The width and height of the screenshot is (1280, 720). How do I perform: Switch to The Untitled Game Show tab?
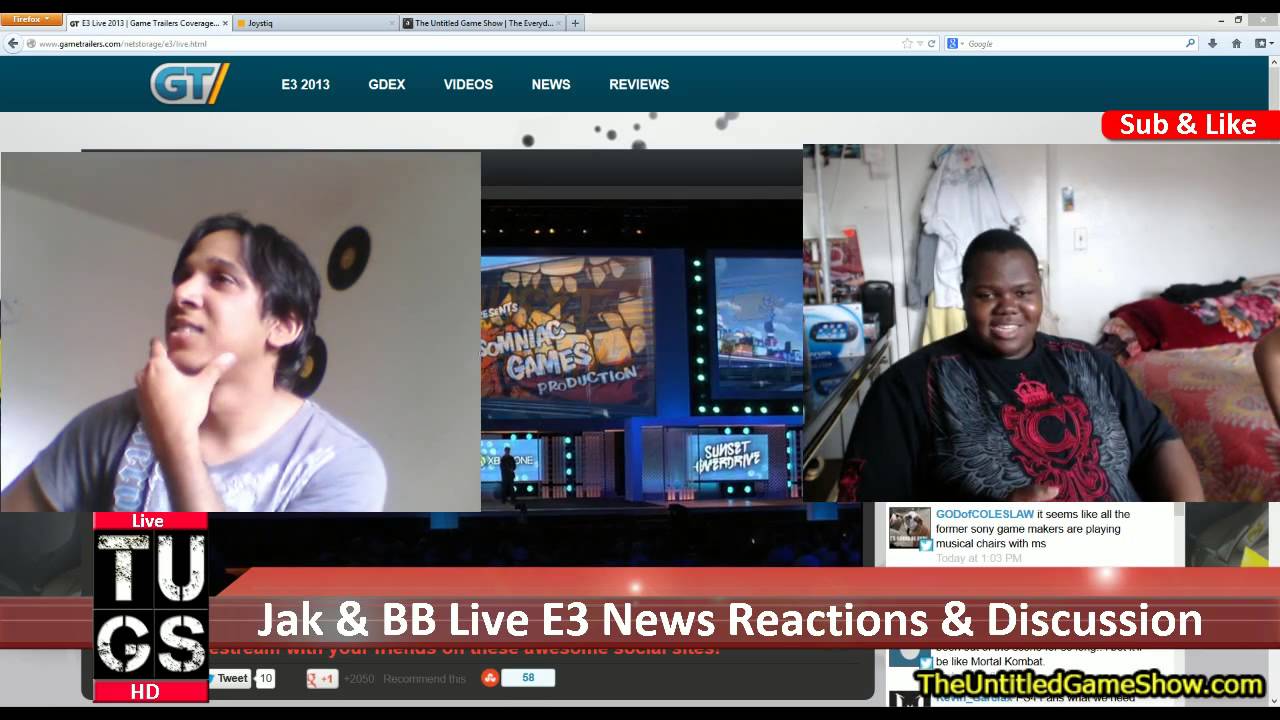click(483, 23)
